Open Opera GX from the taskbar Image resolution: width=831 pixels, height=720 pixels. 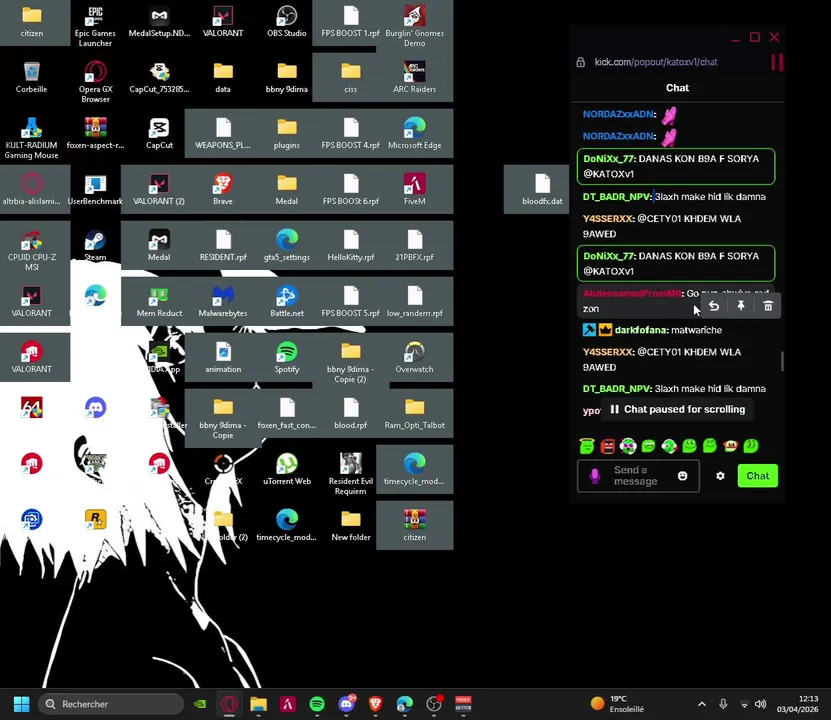(229, 704)
